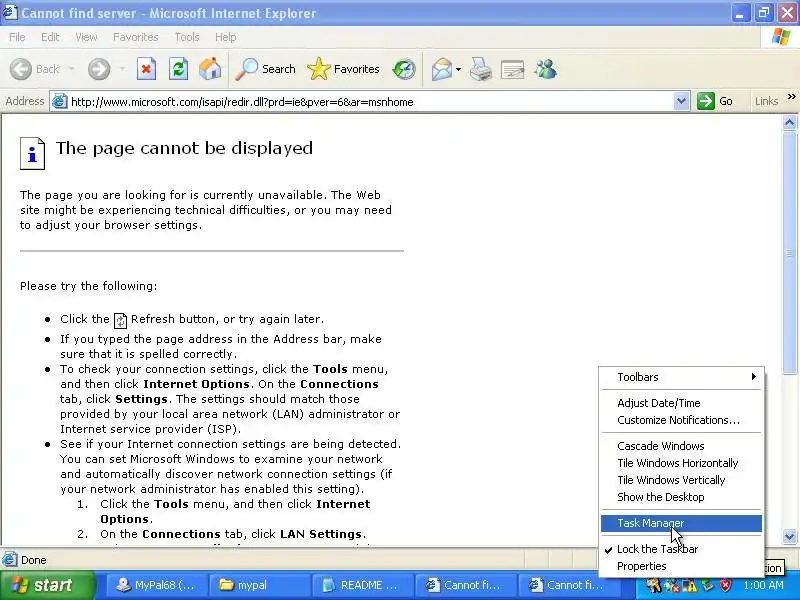Click the Mail envelope toolbar icon
The width and height of the screenshot is (800, 600).
(x=441, y=69)
